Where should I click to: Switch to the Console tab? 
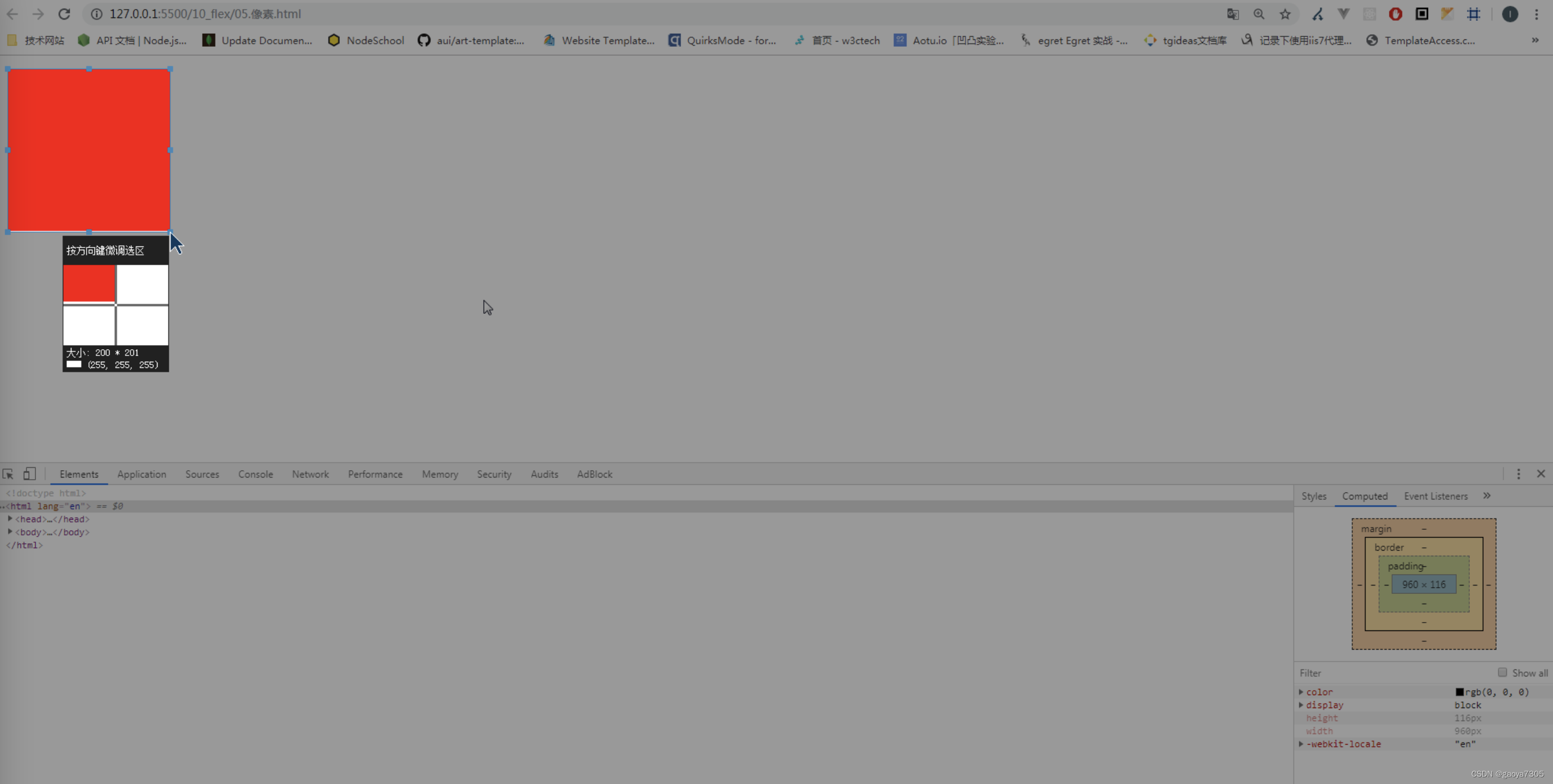coord(255,474)
